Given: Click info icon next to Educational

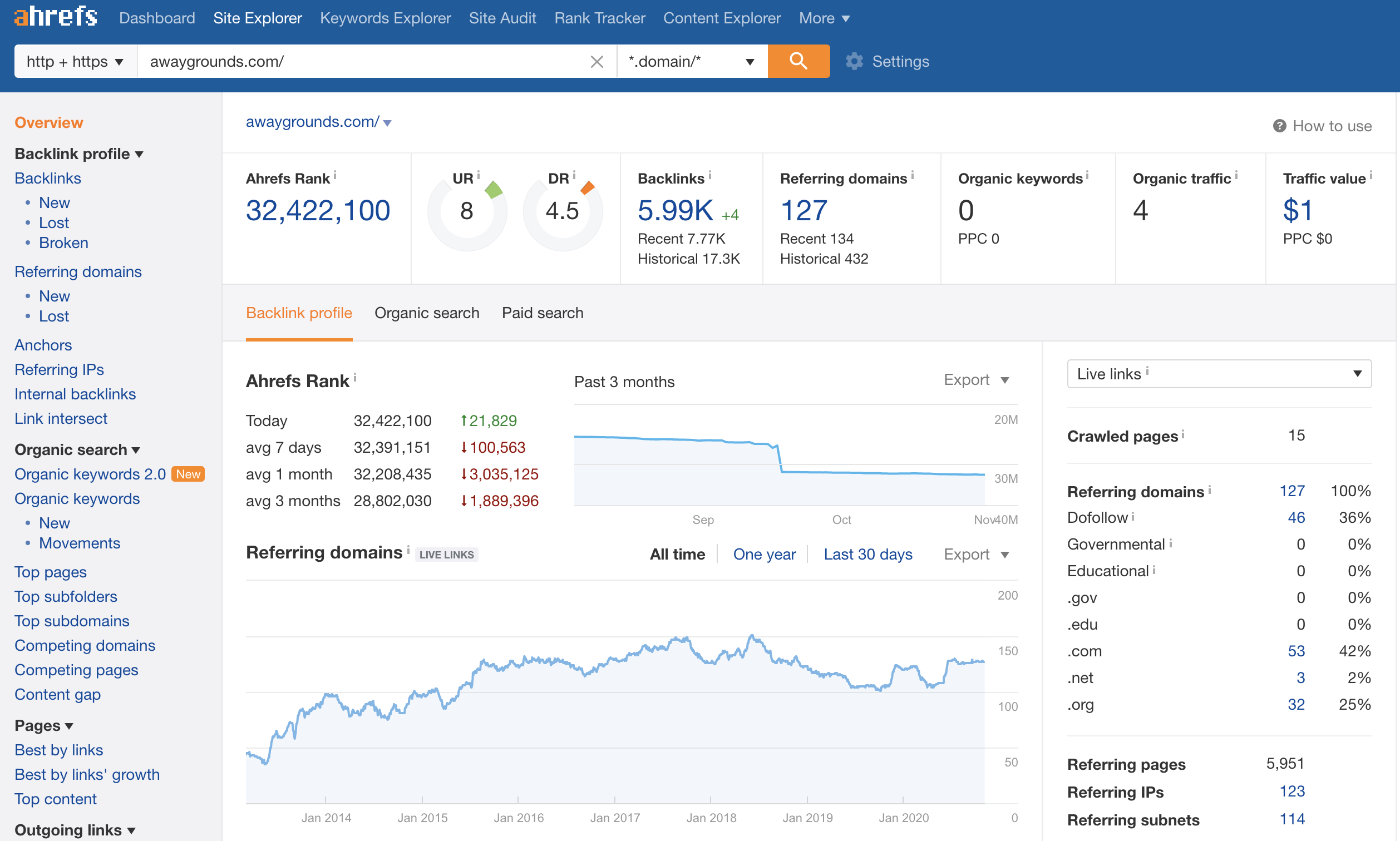Looking at the screenshot, I should coord(1154,569).
